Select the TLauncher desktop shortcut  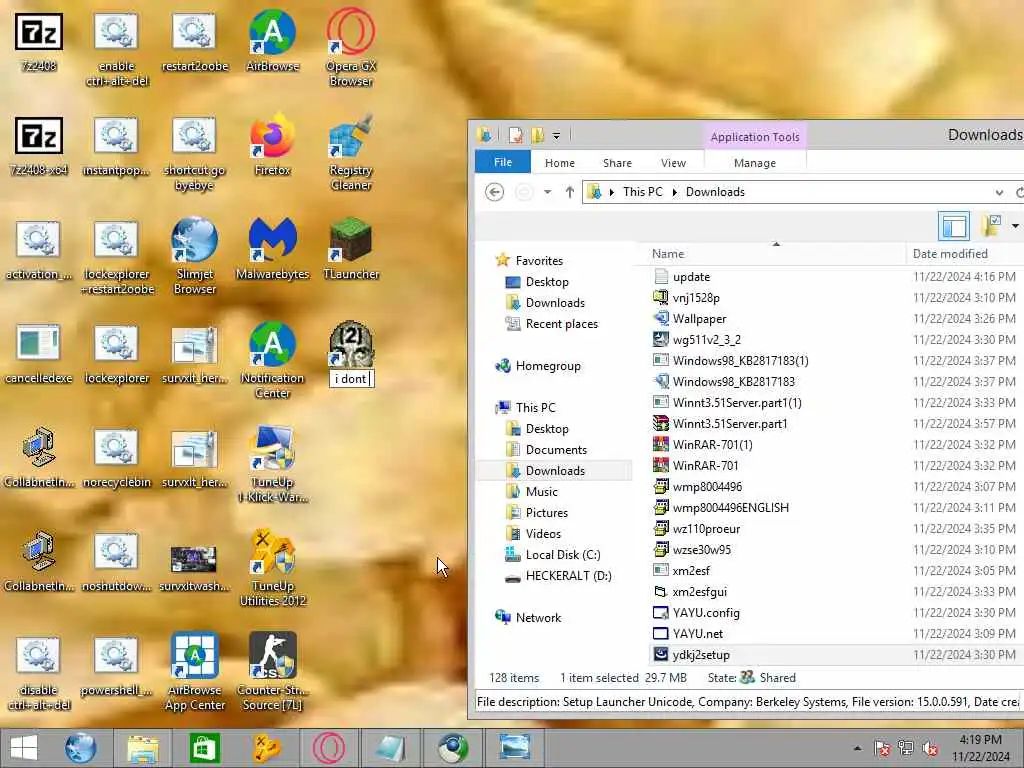click(x=351, y=249)
